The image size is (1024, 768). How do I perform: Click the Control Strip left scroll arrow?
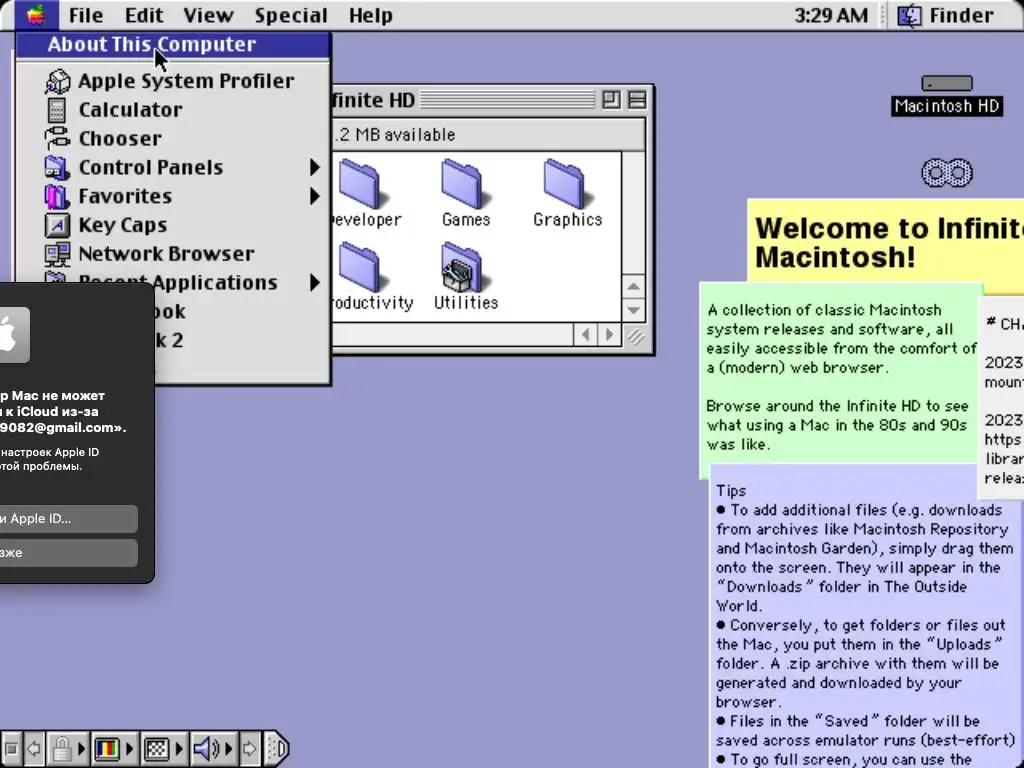click(x=35, y=748)
